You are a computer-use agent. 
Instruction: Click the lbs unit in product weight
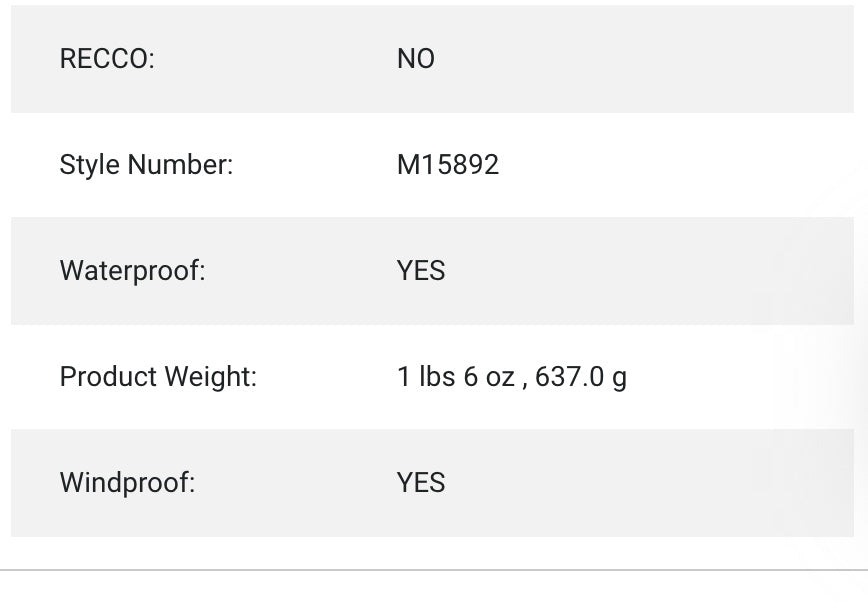tap(436, 377)
